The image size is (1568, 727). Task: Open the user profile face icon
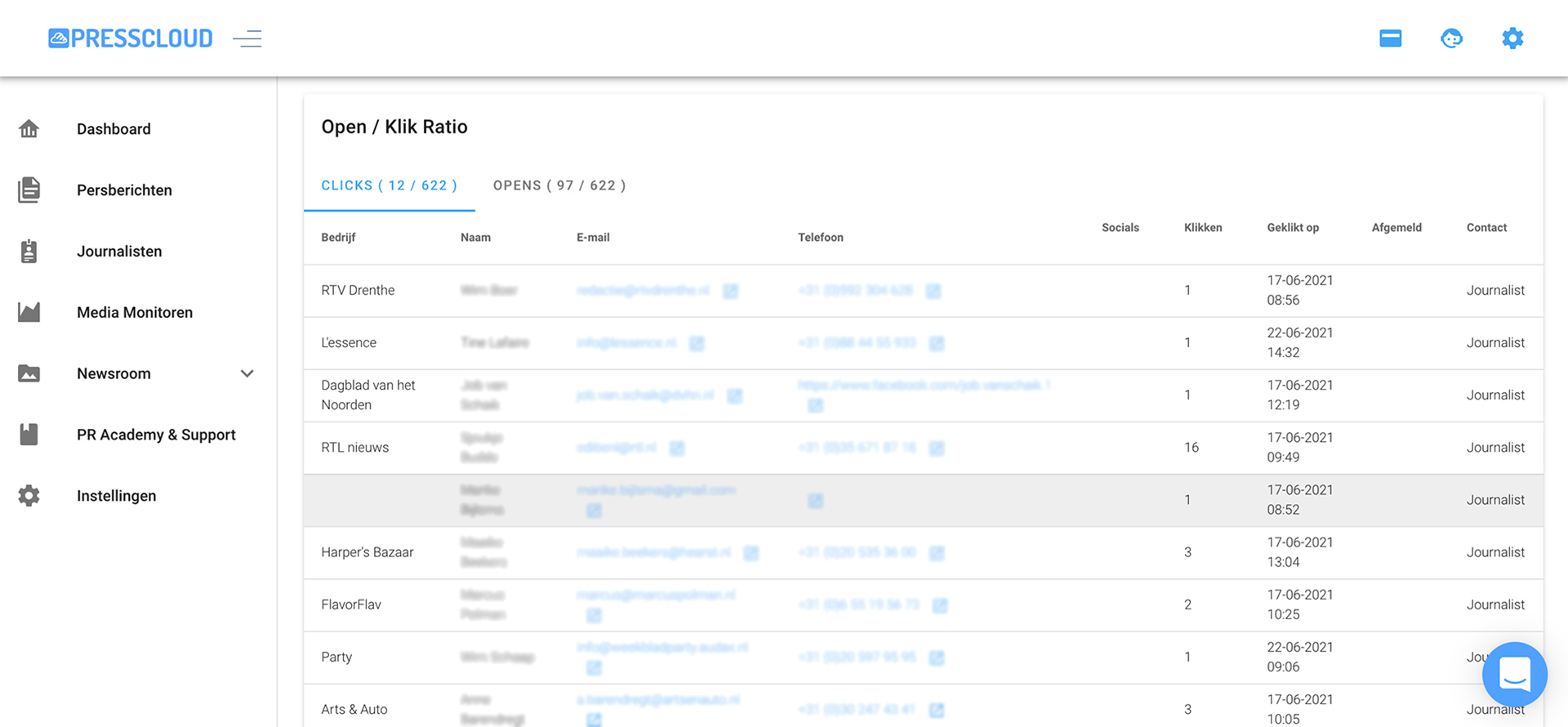click(x=1451, y=38)
